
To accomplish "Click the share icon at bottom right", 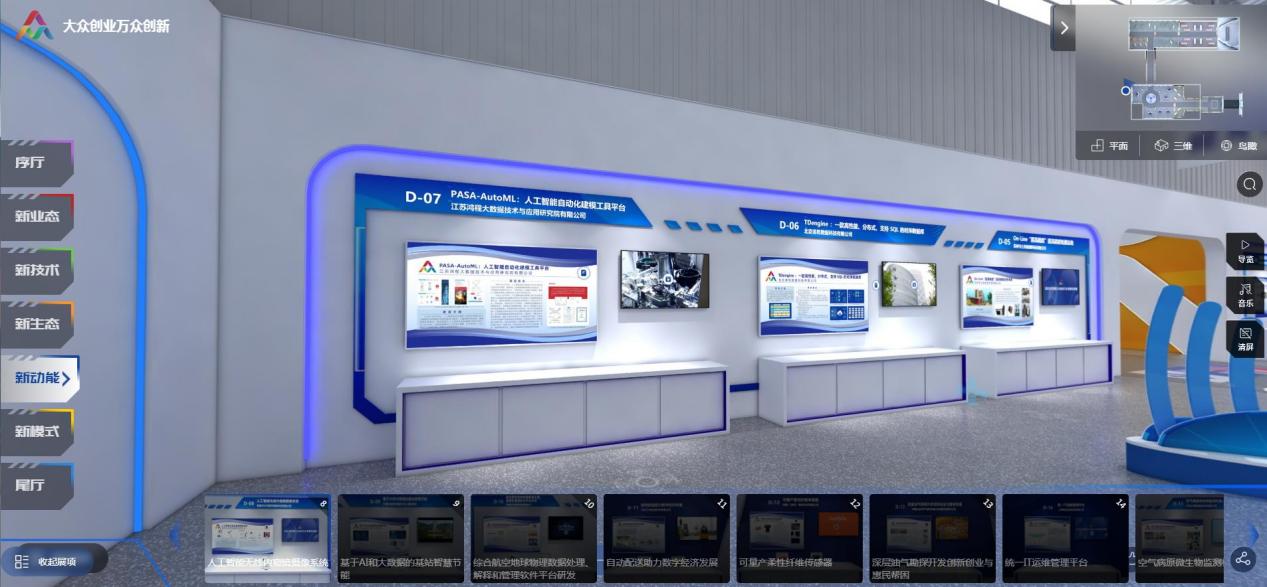I will [x=1243, y=559].
